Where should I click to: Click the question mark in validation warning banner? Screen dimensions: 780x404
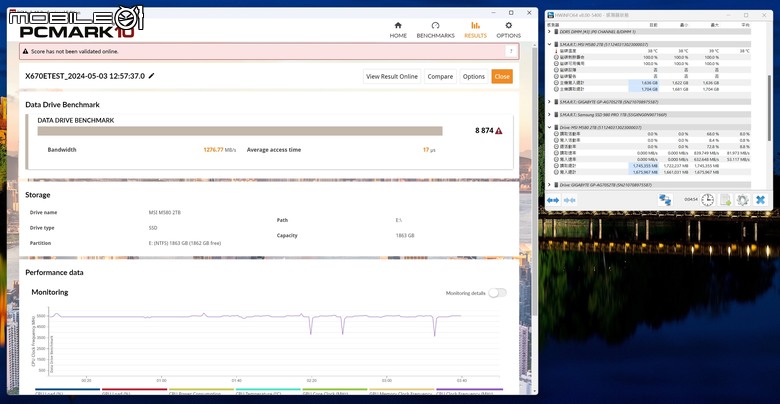[x=511, y=51]
